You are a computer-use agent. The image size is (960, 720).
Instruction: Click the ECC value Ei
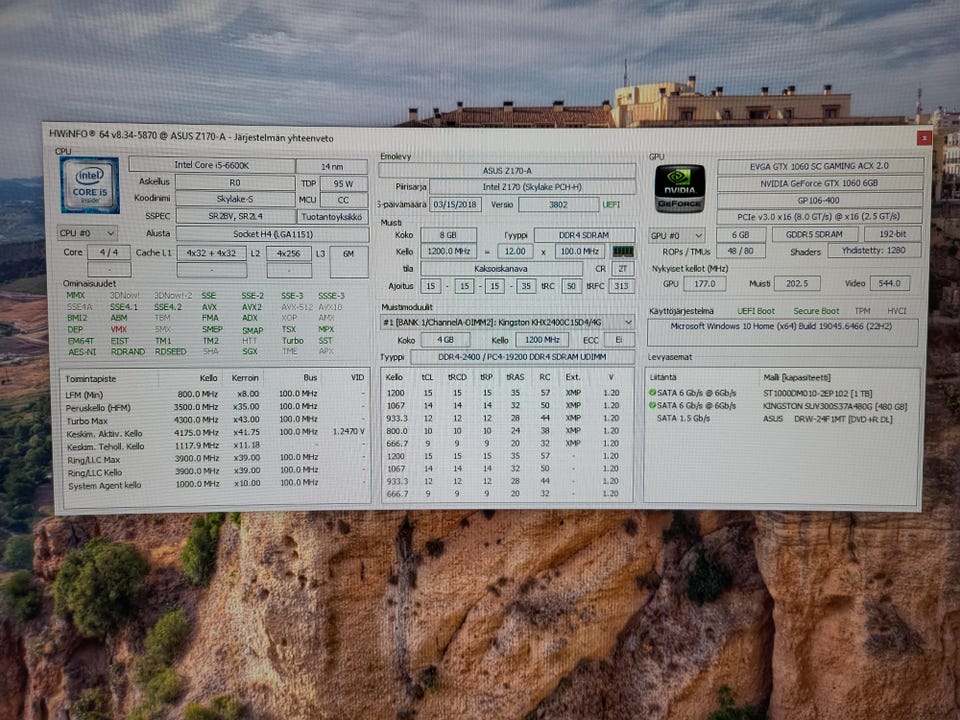(x=619, y=340)
